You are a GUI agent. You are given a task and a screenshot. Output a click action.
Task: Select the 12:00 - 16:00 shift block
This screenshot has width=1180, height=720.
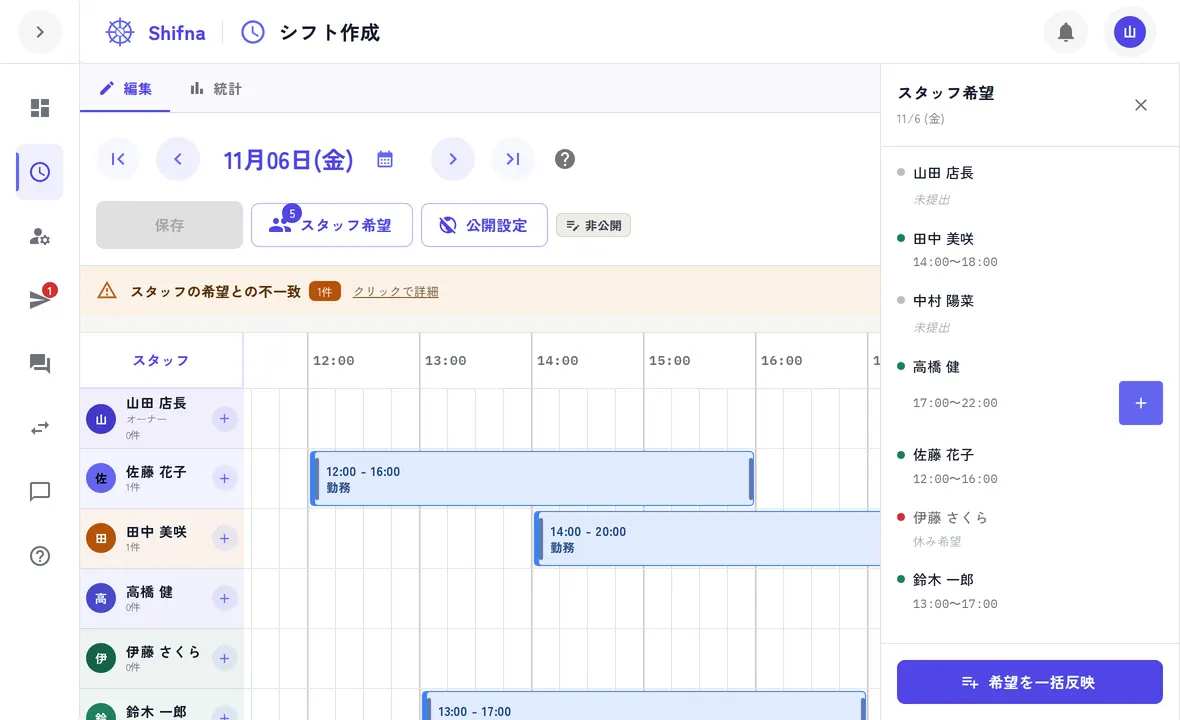tap(532, 478)
